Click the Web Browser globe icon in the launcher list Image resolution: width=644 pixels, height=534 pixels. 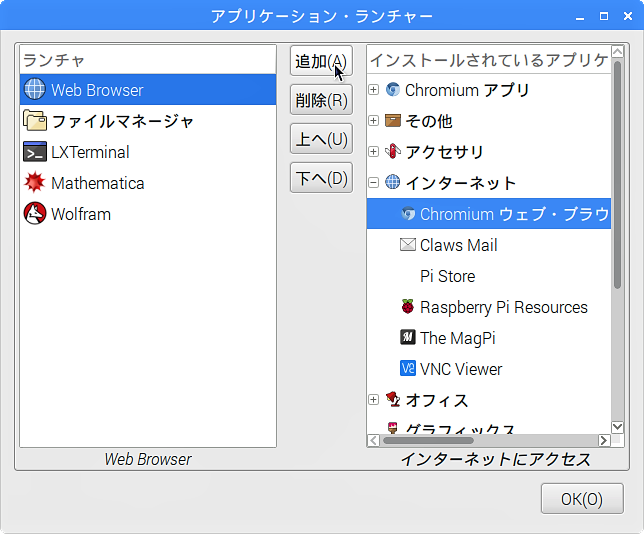pyautogui.click(x=34, y=90)
